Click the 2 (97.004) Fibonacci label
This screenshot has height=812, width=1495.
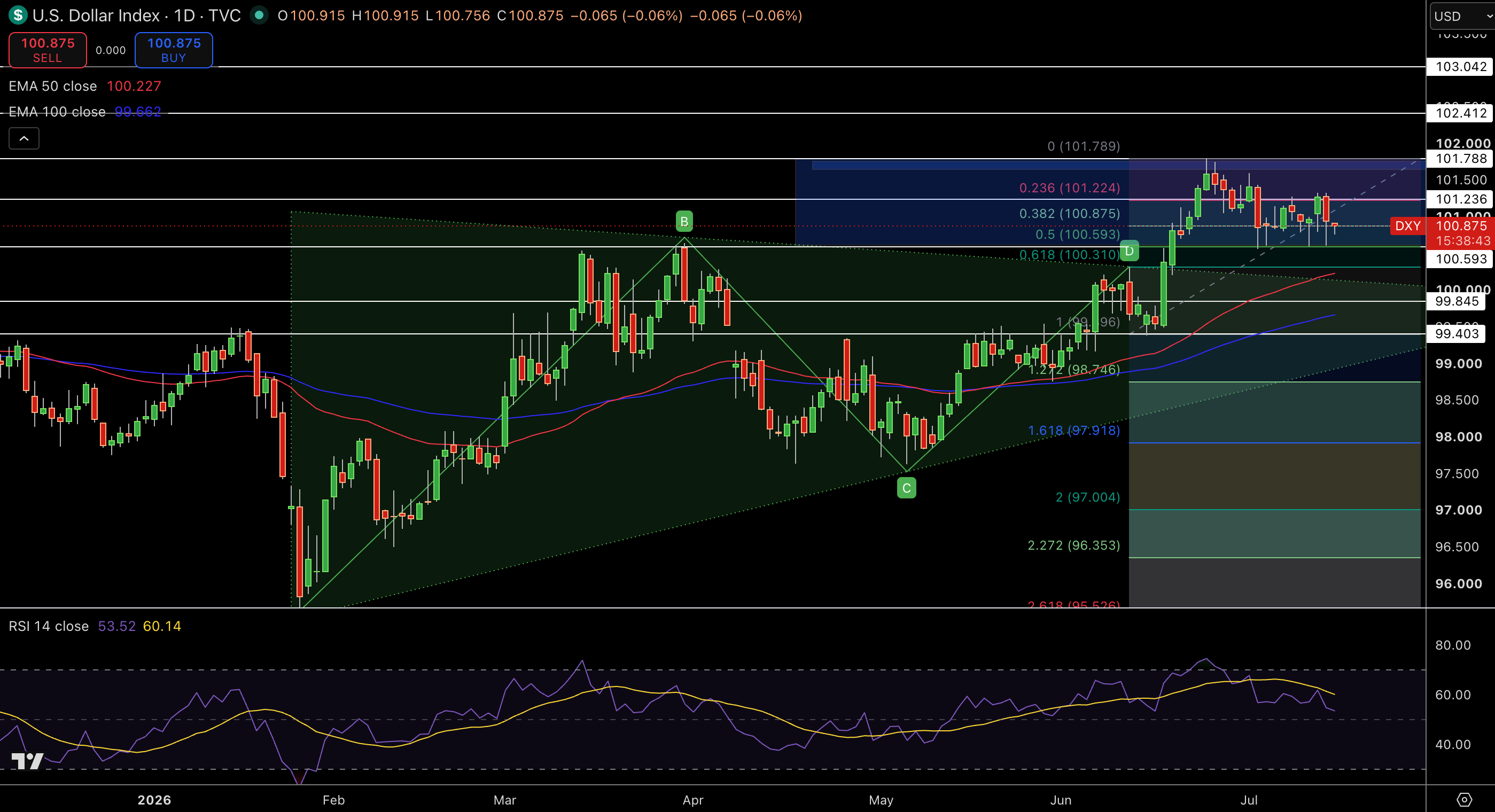point(1088,497)
